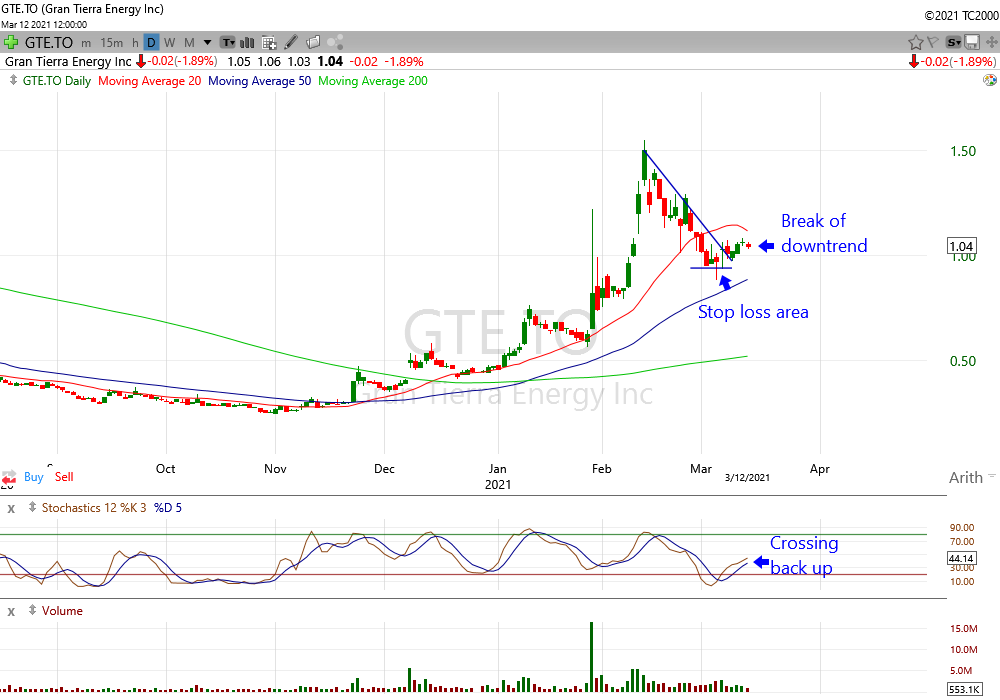The image size is (1000, 700).
Task: Click the Feb month axis label
Action: (601, 469)
